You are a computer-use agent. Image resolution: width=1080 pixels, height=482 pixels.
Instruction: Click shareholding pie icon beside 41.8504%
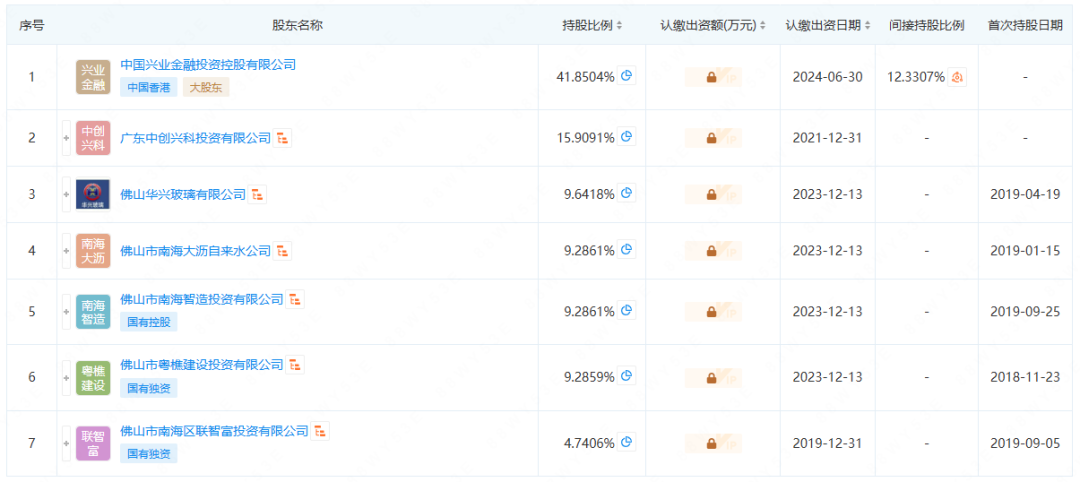[x=627, y=76]
